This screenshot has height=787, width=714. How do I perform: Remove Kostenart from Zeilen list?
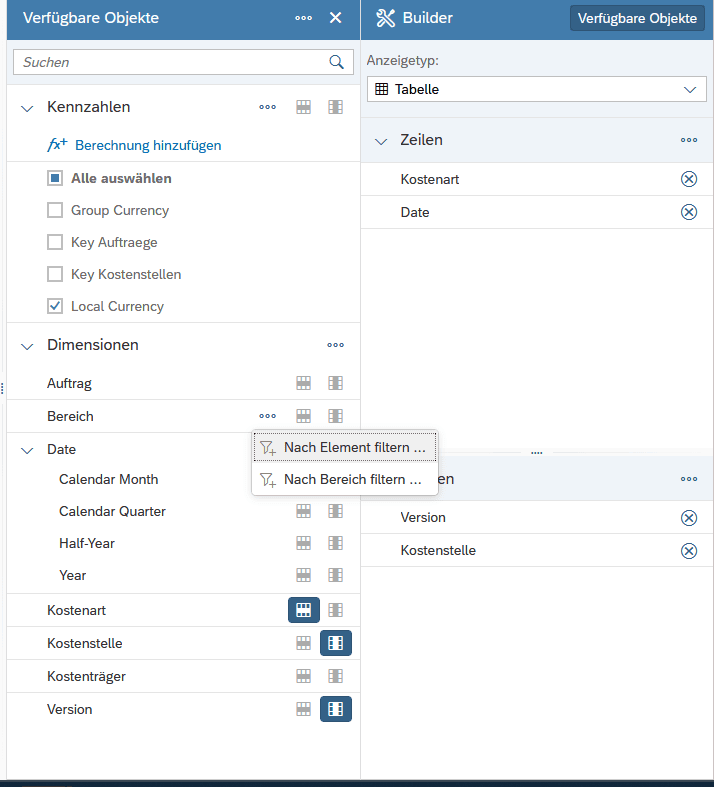[688, 179]
